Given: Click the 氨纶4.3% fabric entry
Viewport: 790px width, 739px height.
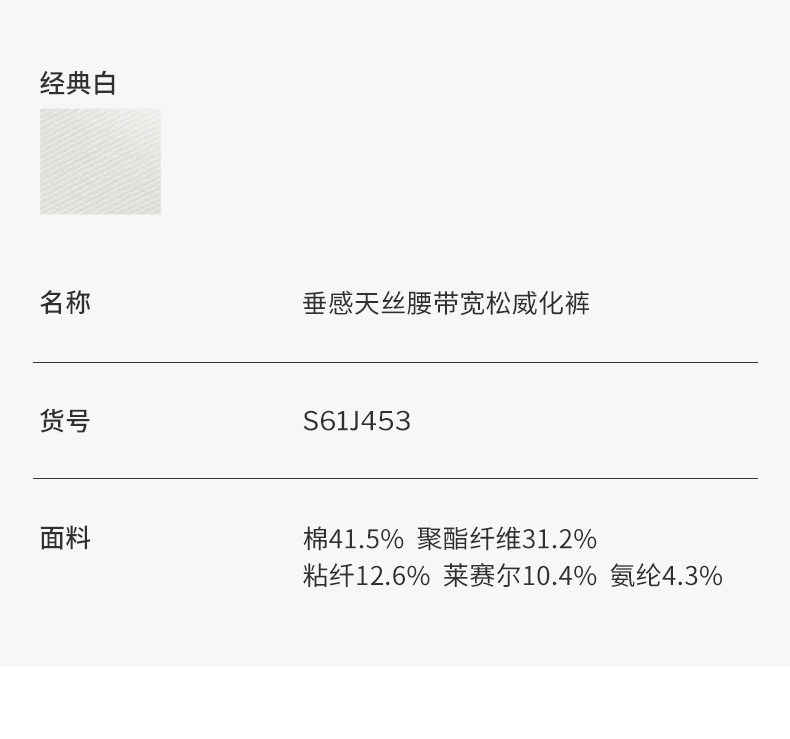Looking at the screenshot, I should tap(666, 576).
